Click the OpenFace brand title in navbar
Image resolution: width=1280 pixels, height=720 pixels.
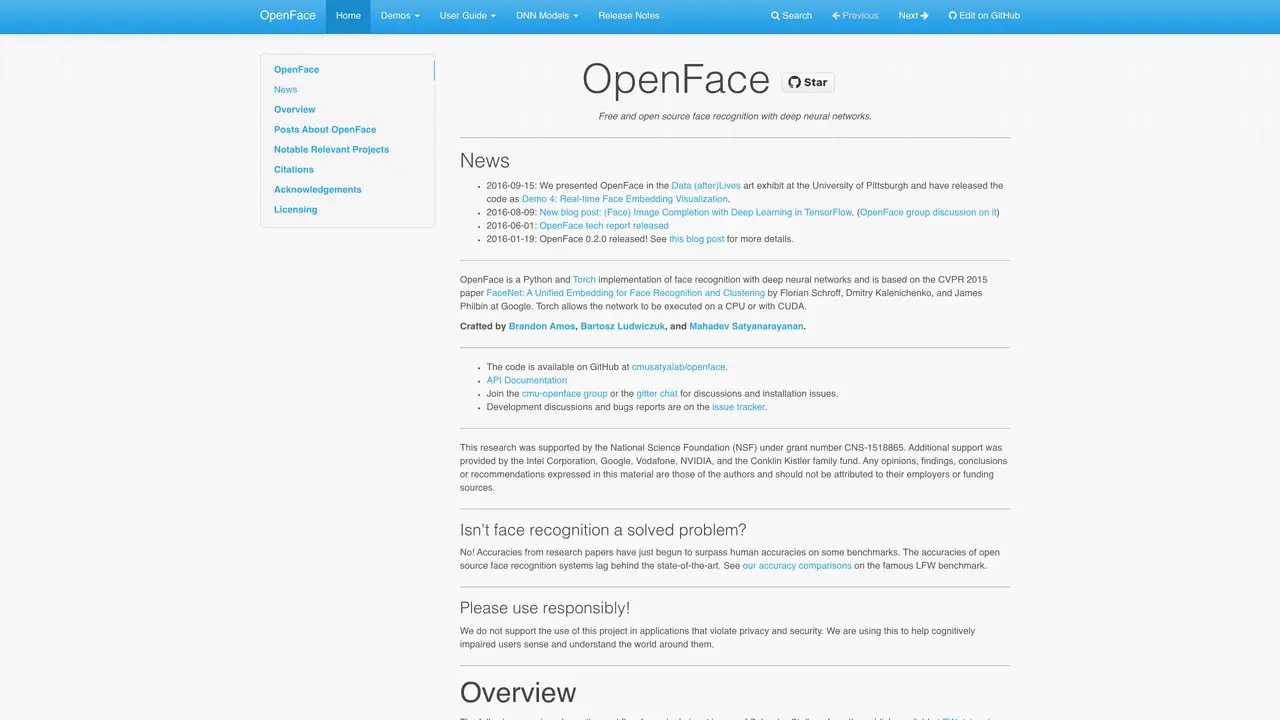click(288, 16)
